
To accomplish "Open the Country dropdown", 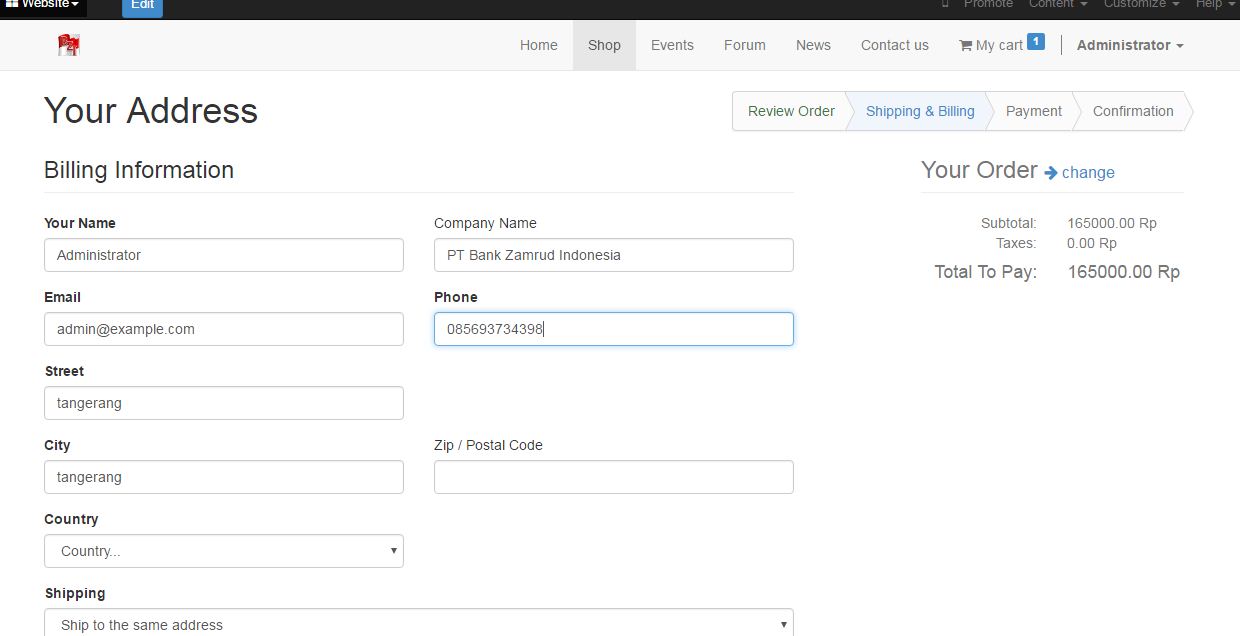I will 224,551.
